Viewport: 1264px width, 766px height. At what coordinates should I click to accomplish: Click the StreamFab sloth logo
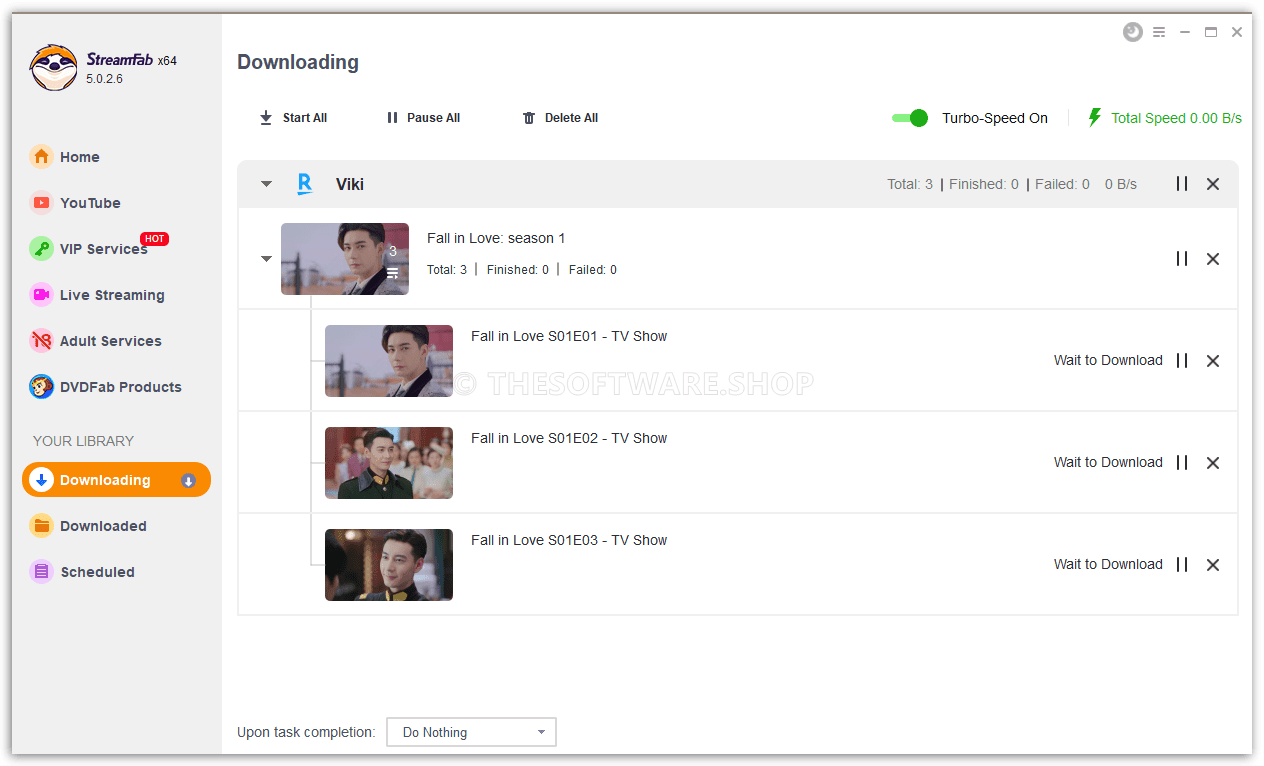tap(54, 68)
